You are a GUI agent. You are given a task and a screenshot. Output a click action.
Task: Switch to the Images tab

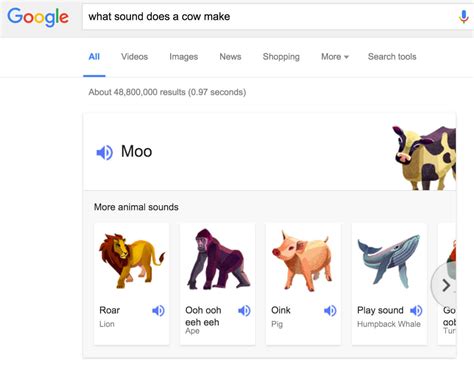tap(183, 57)
